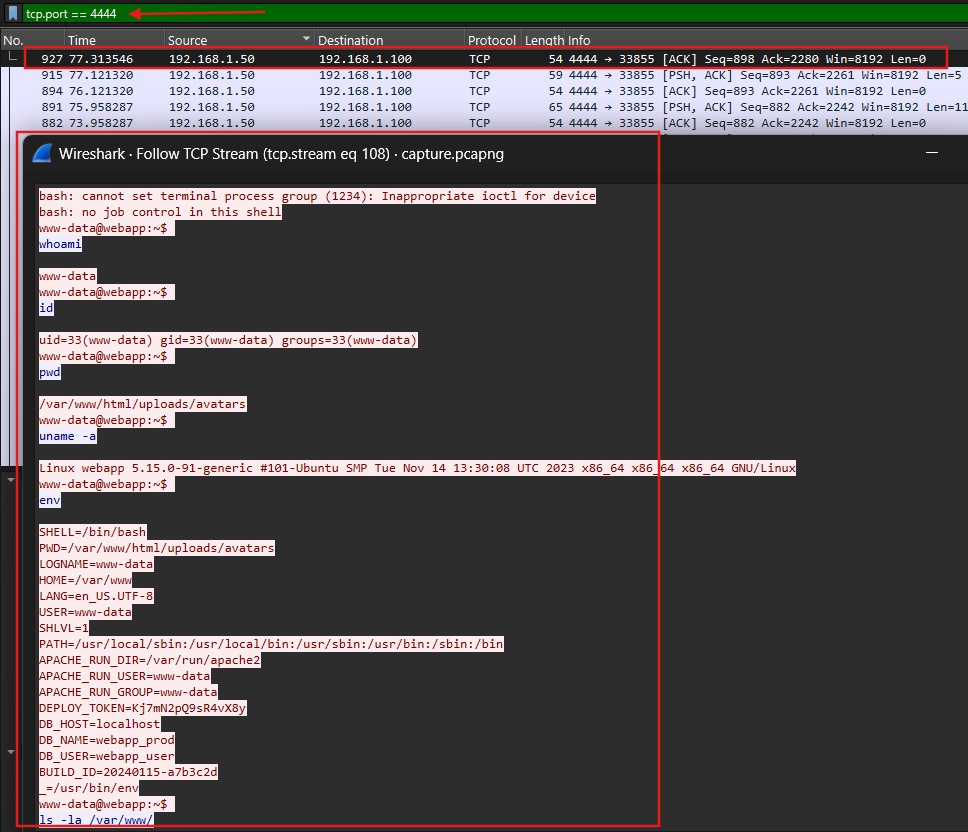Image resolution: width=968 pixels, height=832 pixels.
Task: Click the APACHE_RUN_DIR=/var/run/apache2 line
Action: (149, 660)
